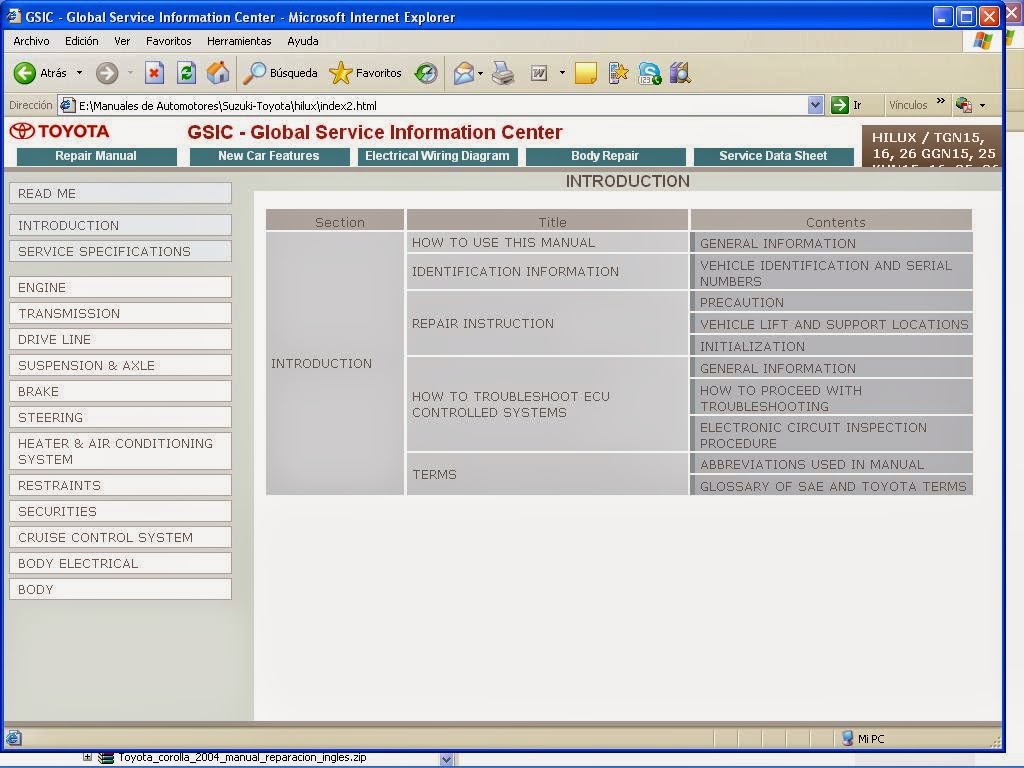Expand the Vínculos chevron
Screen dimensions: 1024x768
tap(940, 101)
